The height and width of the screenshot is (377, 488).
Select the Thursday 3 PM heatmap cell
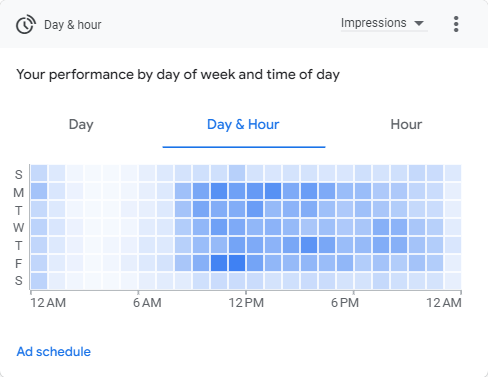309,245
